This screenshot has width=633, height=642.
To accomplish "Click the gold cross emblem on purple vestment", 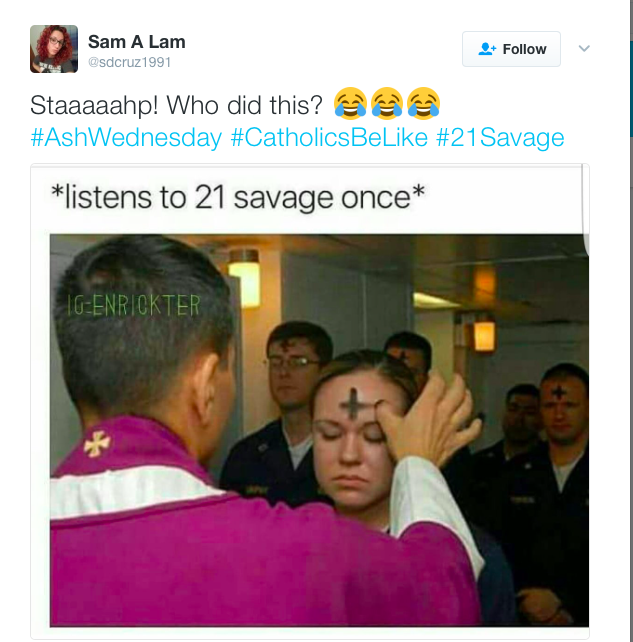I will (97, 443).
